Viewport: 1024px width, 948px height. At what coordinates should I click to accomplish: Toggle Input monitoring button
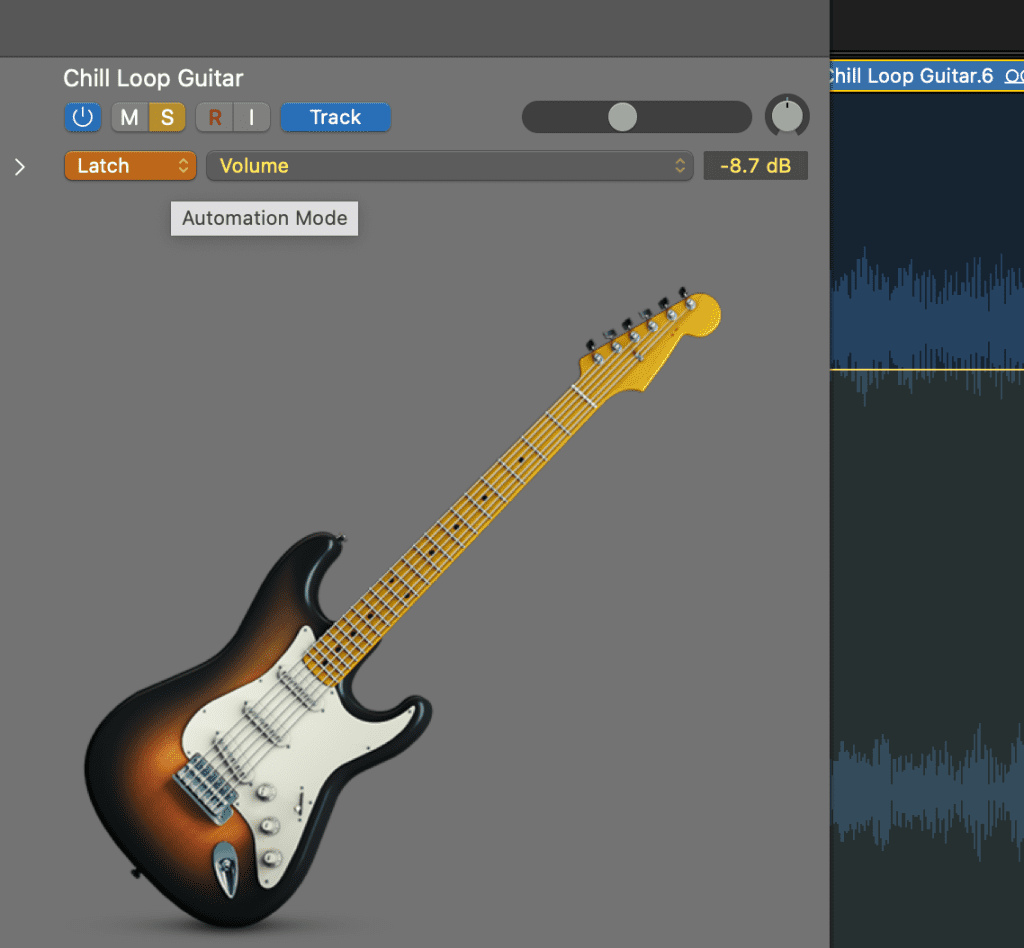pos(252,118)
